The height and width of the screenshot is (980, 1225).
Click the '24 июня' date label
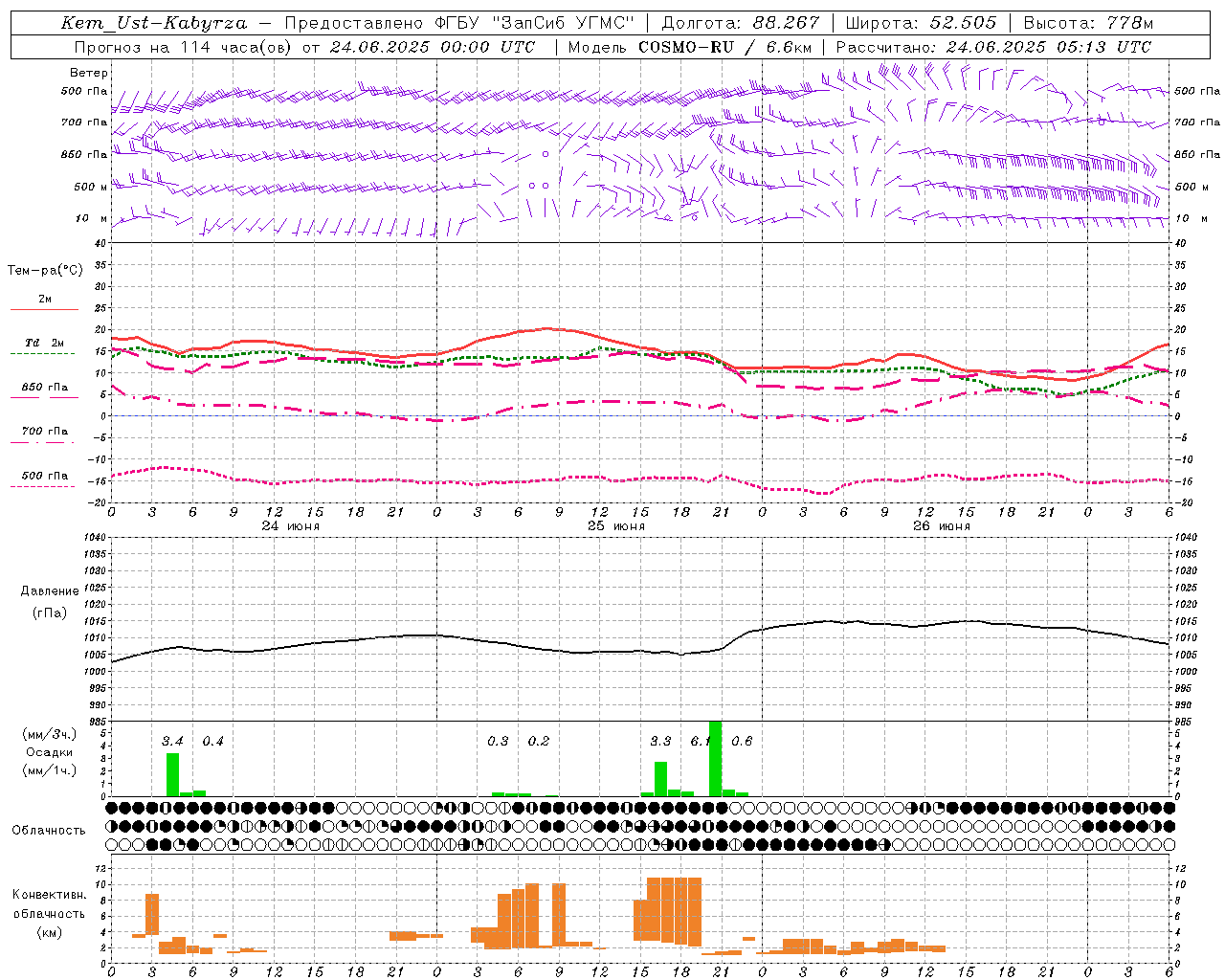pos(291,526)
